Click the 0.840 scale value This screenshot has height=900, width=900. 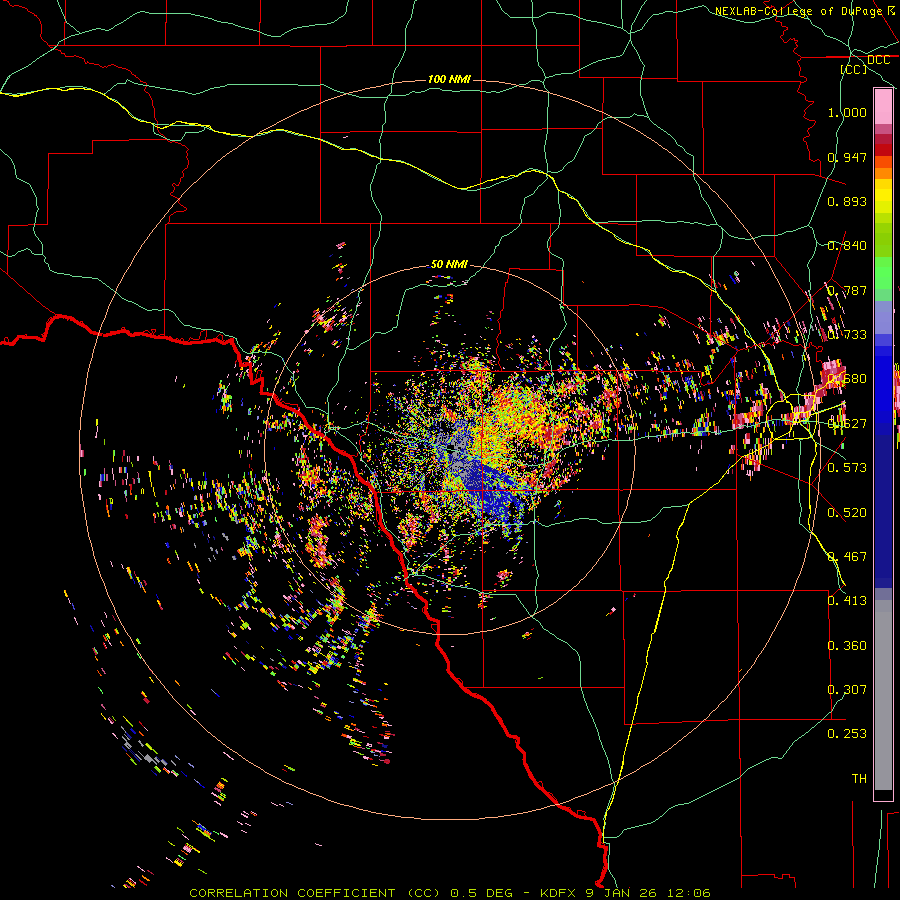pyautogui.click(x=847, y=246)
